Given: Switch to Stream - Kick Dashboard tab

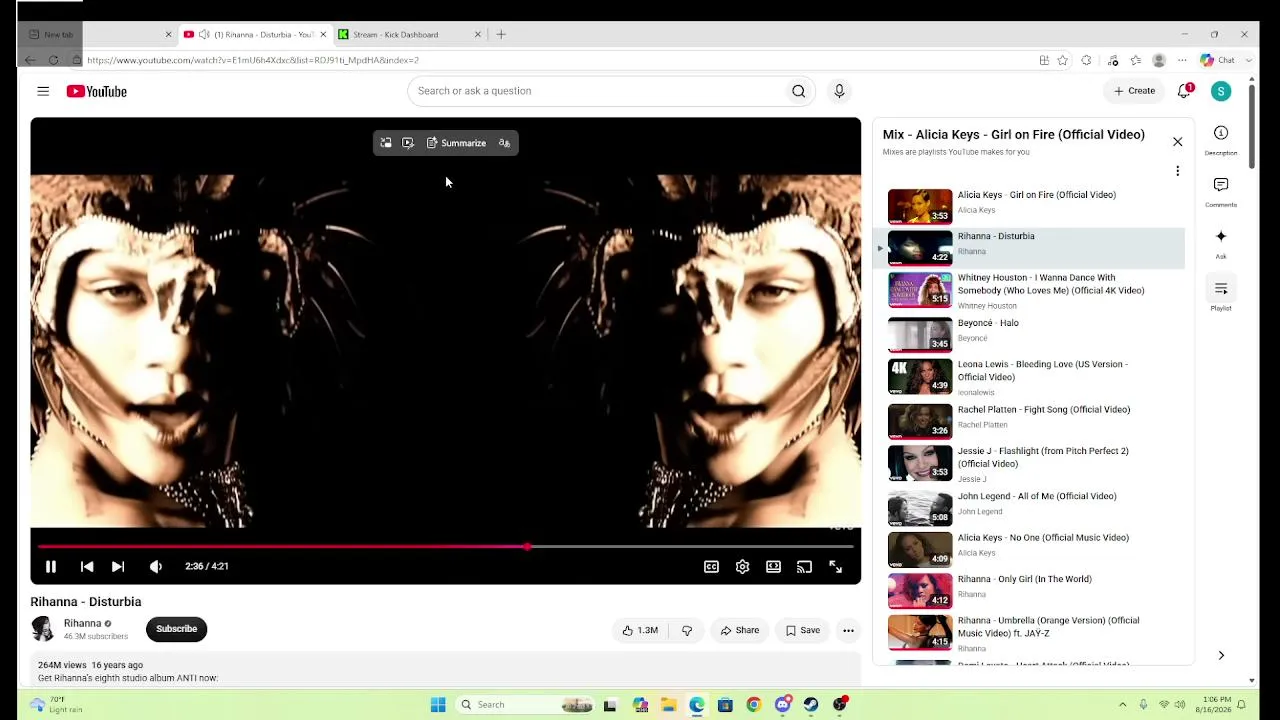Looking at the screenshot, I should click(x=410, y=34).
